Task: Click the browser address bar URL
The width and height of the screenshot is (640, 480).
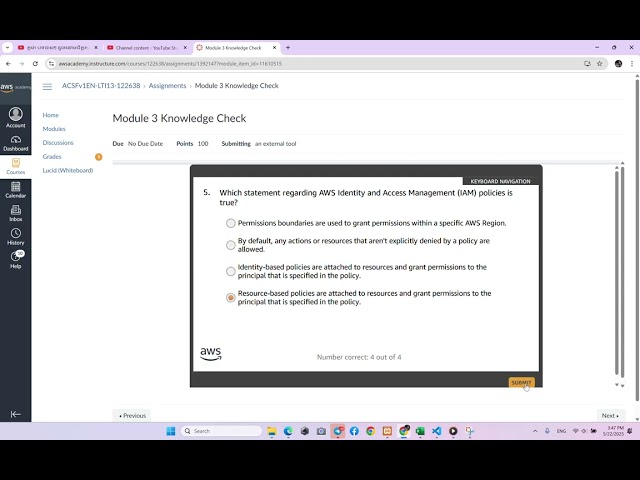Action: point(170,64)
